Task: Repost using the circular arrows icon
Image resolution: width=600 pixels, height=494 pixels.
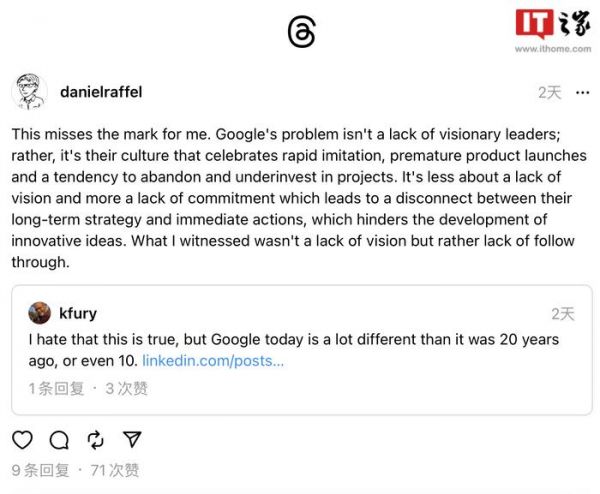Action: 96,439
